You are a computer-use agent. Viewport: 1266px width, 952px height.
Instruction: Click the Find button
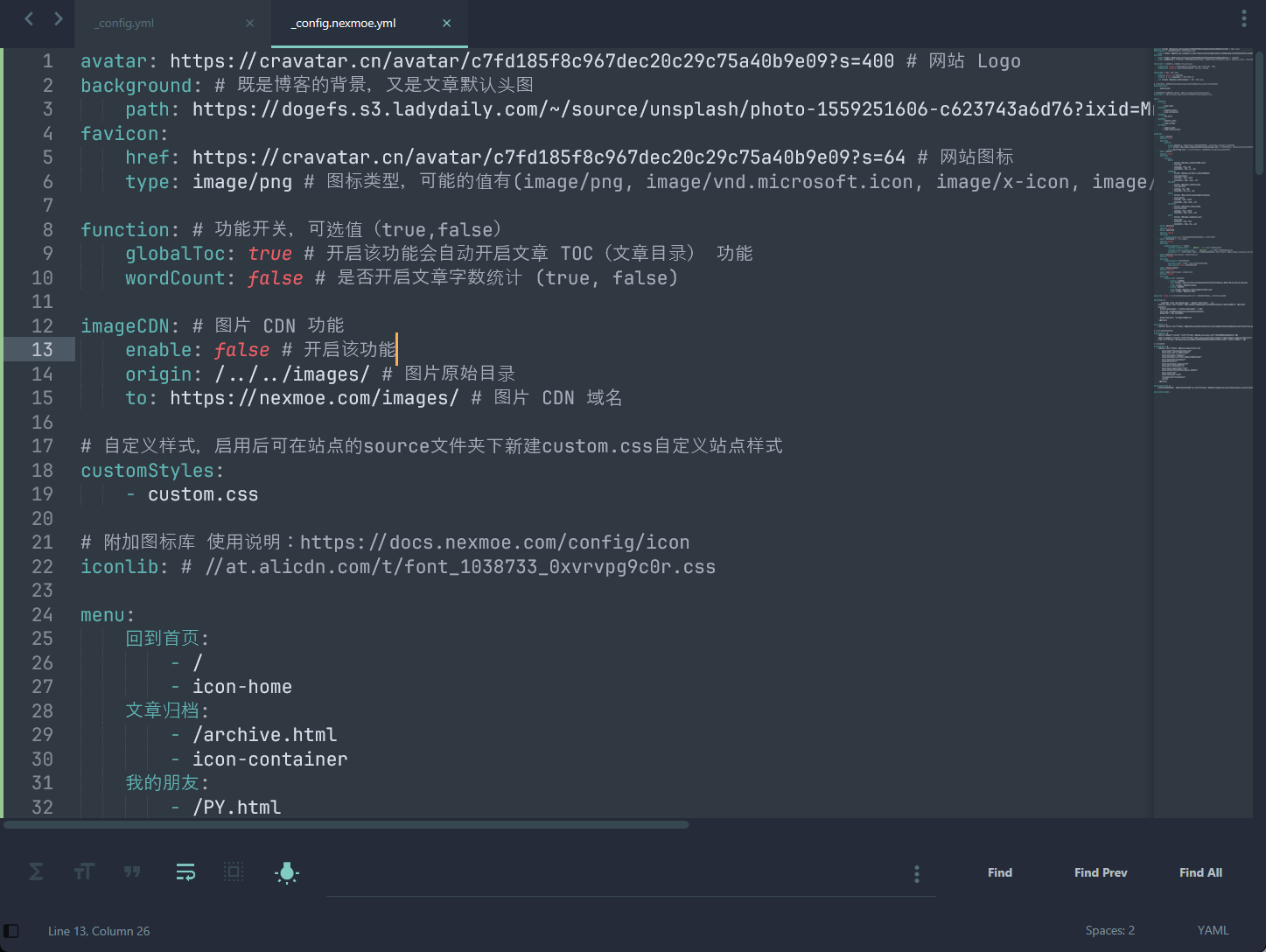pyautogui.click(x=1000, y=872)
